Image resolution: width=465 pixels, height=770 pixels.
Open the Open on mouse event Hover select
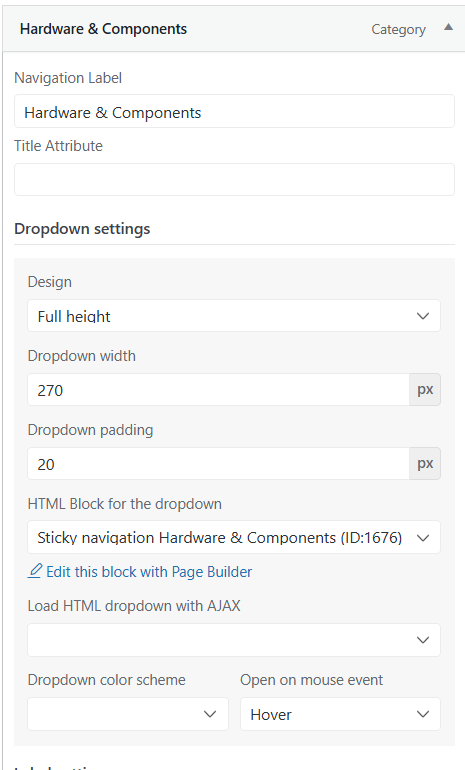(x=340, y=714)
